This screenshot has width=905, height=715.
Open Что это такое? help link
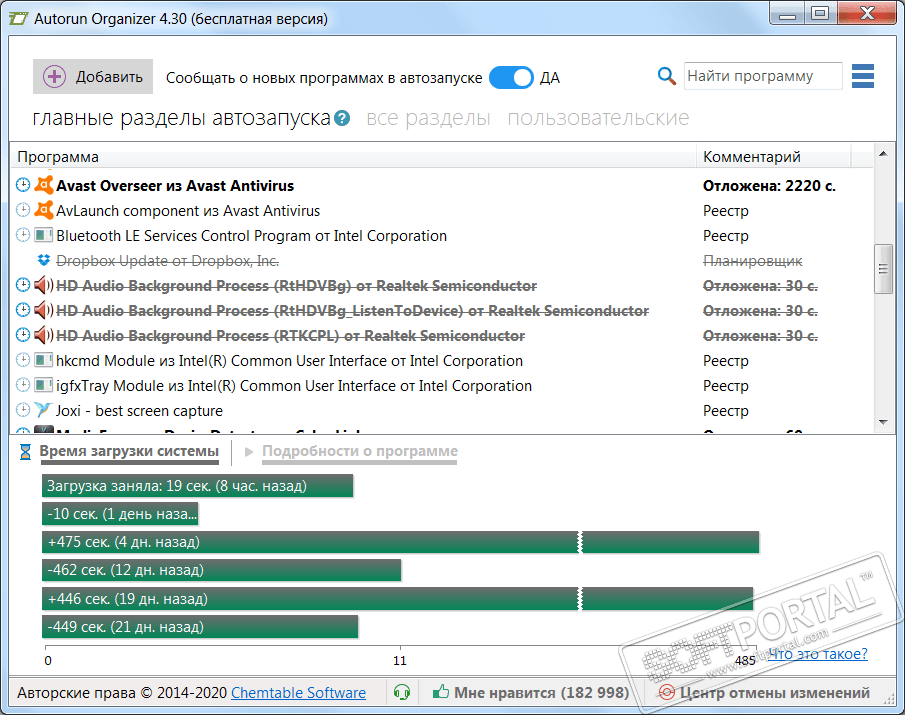[x=818, y=654]
